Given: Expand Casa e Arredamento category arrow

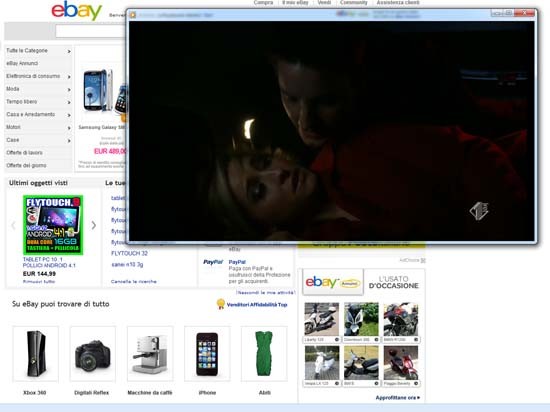Looking at the screenshot, I should pos(69,115).
